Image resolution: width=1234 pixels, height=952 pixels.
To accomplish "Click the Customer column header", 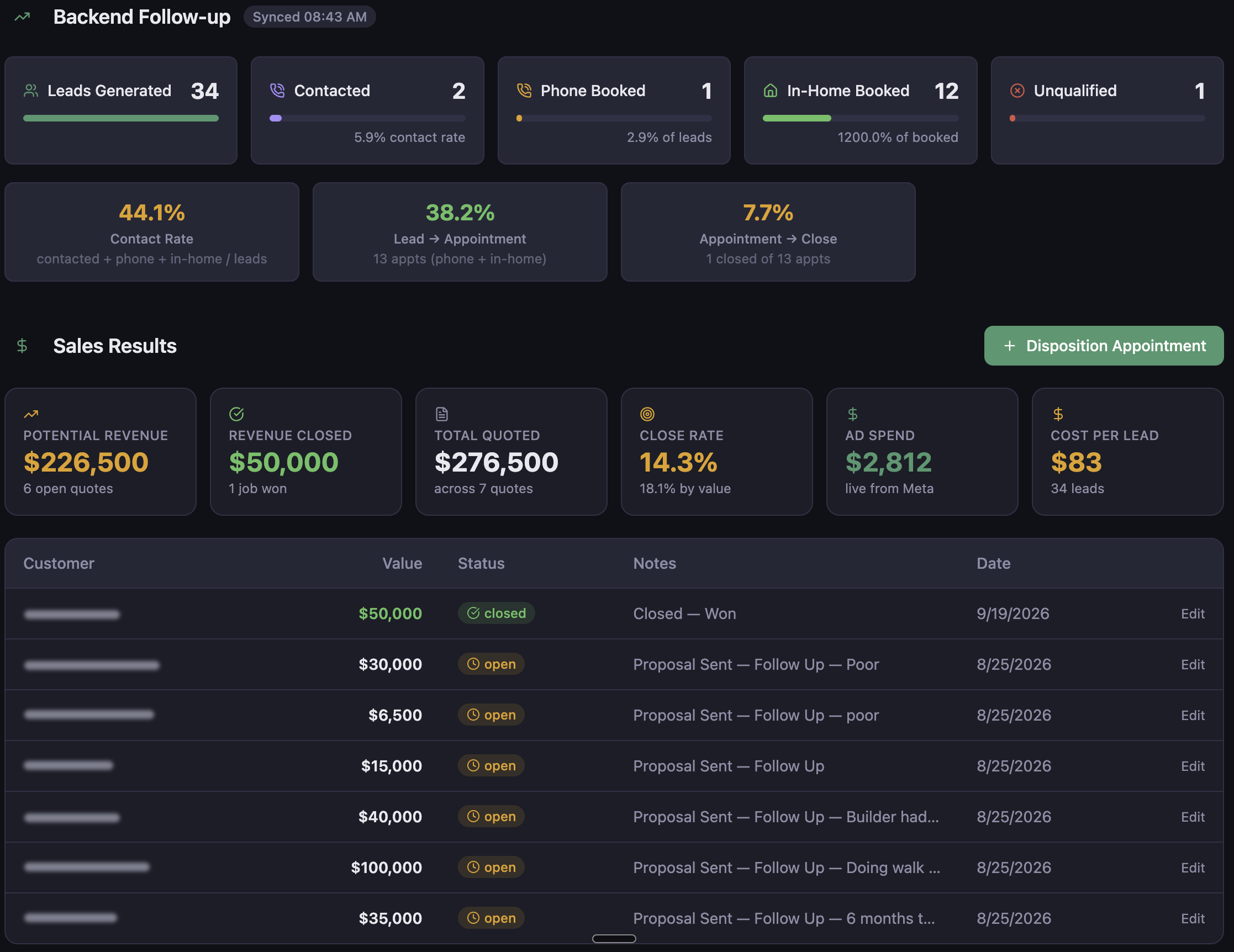I will pos(59,563).
